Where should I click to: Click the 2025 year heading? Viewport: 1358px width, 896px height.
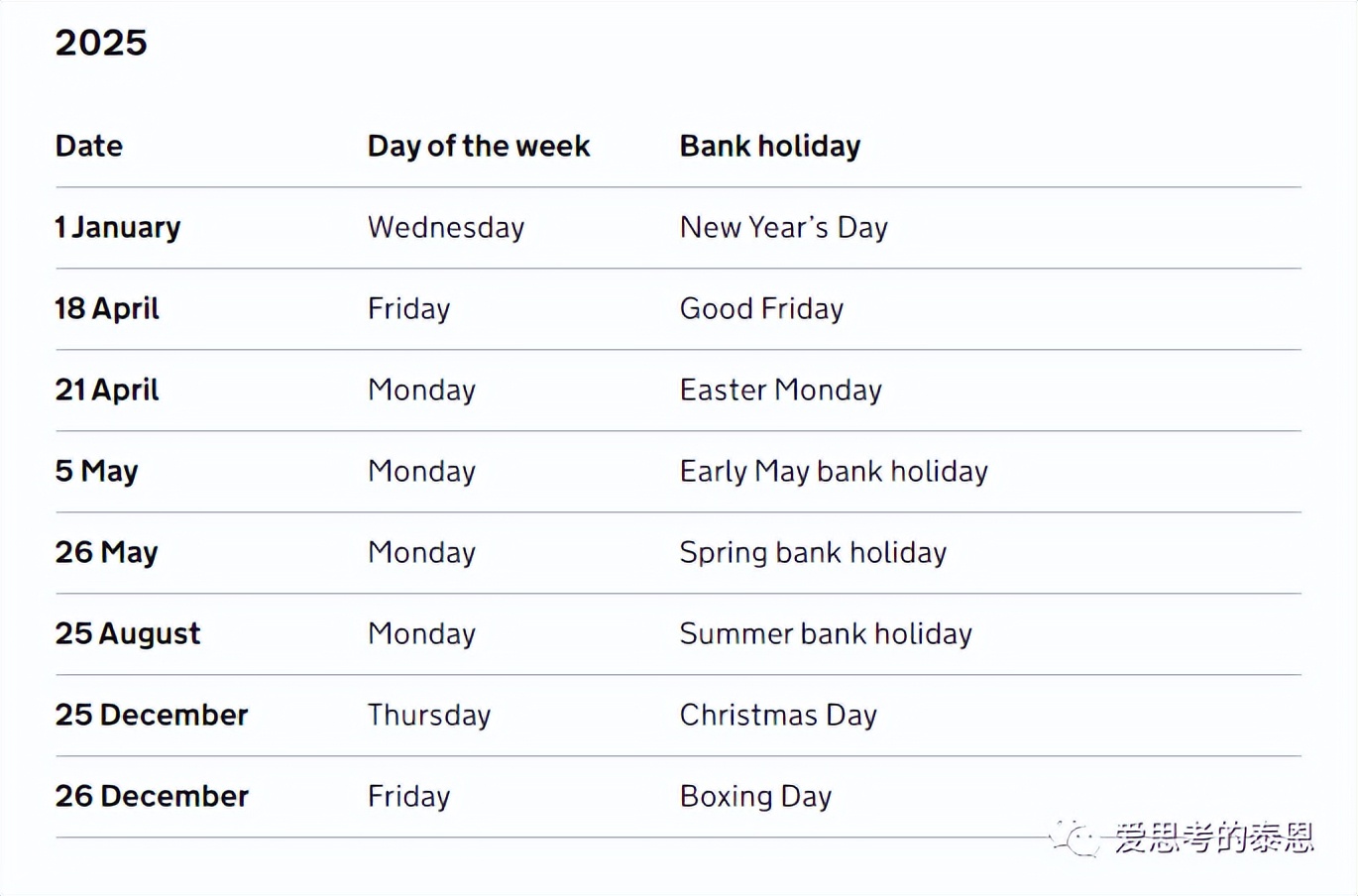tap(101, 43)
